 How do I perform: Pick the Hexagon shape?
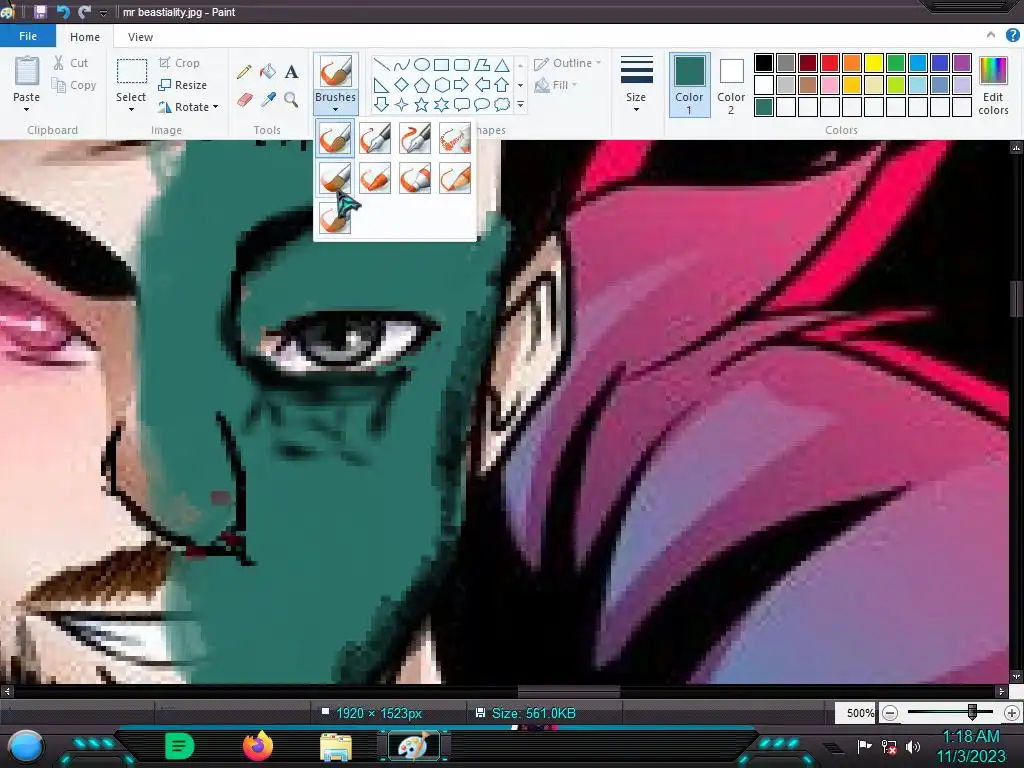pos(442,84)
